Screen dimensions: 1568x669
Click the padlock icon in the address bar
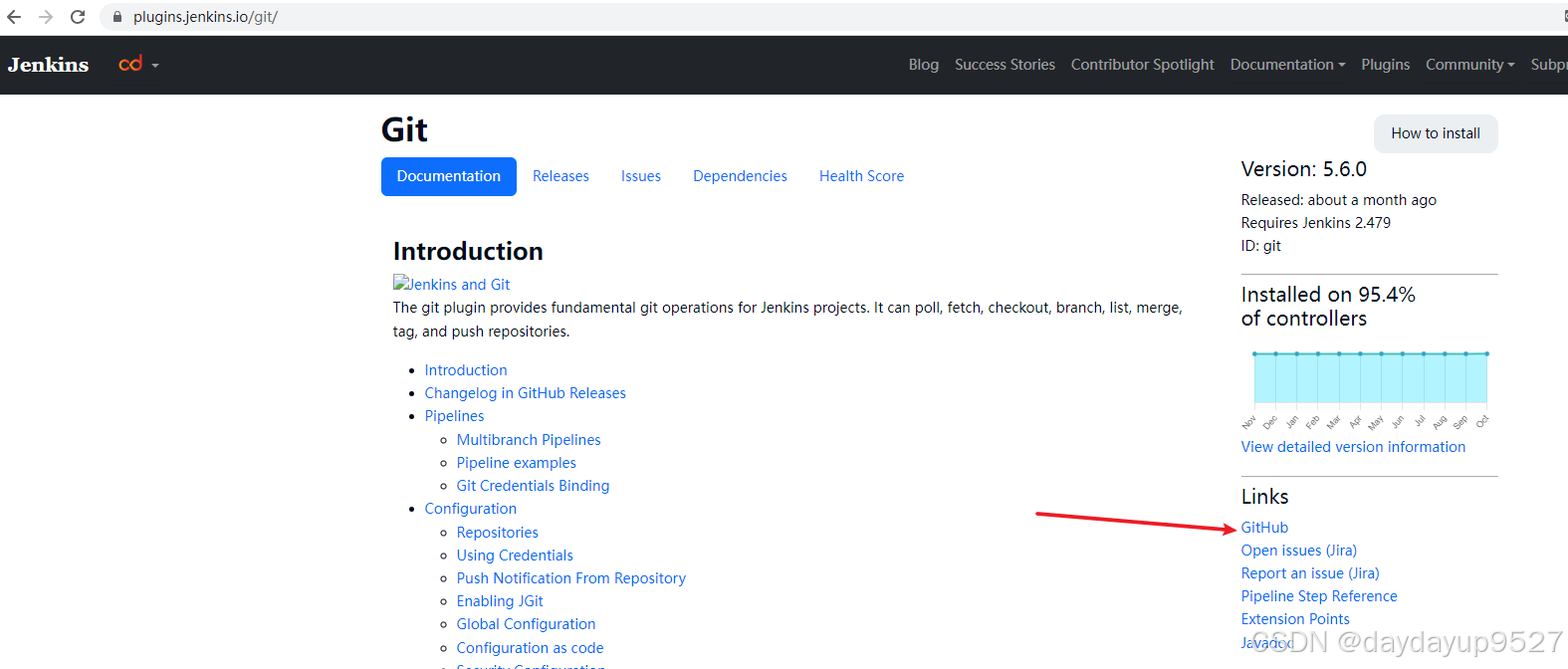tap(117, 17)
